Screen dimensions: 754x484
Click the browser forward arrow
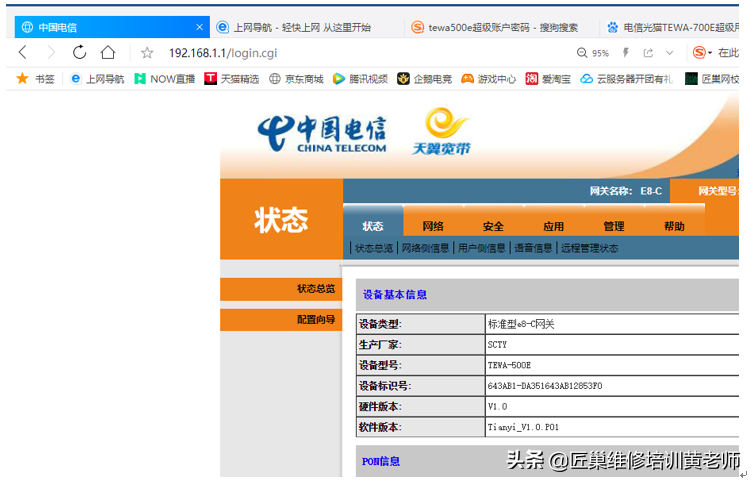[x=51, y=52]
